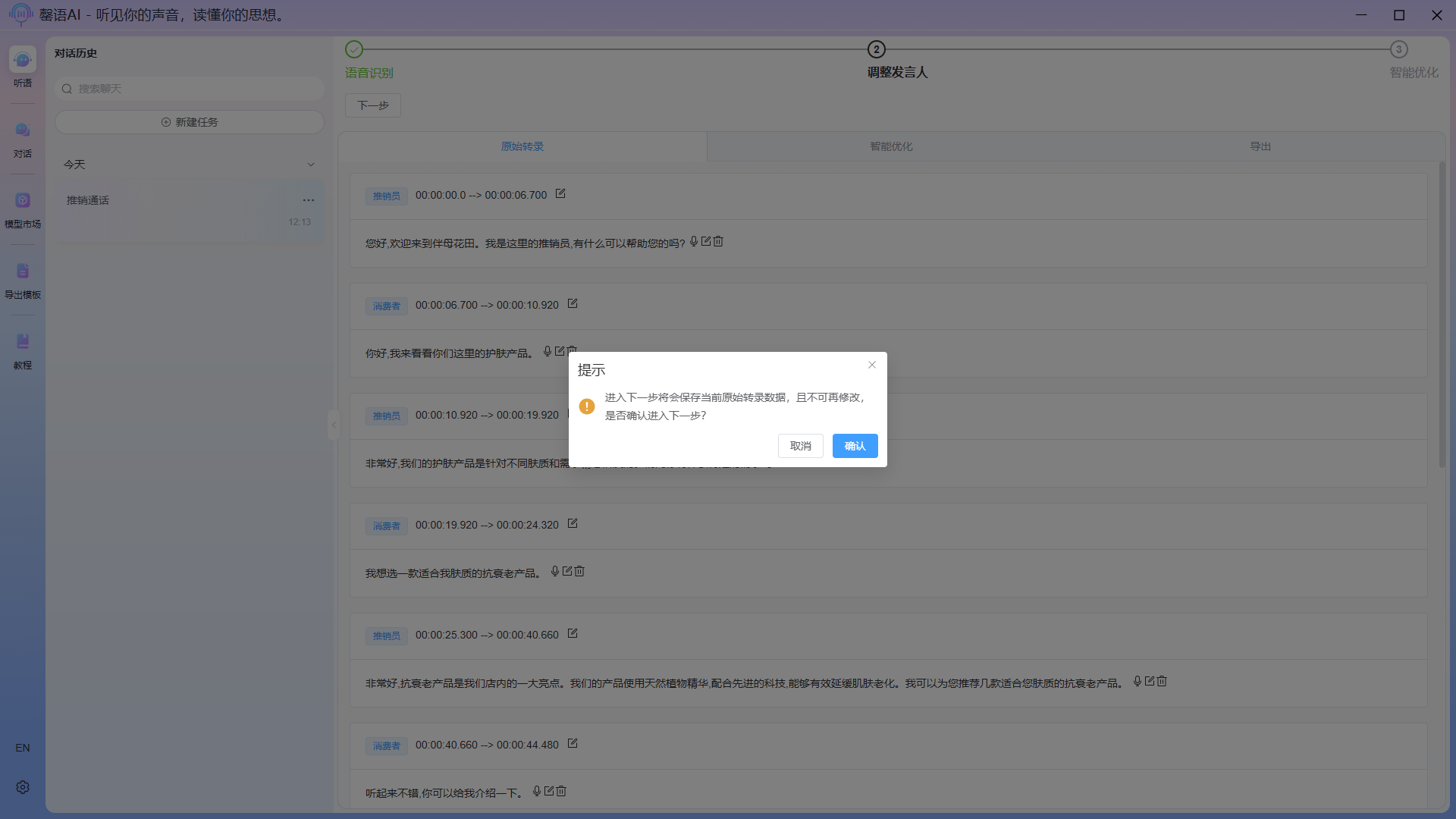Image resolution: width=1456 pixels, height=819 pixels.
Task: Click 消费者 tag at 00:00:06.700
Action: tap(387, 306)
